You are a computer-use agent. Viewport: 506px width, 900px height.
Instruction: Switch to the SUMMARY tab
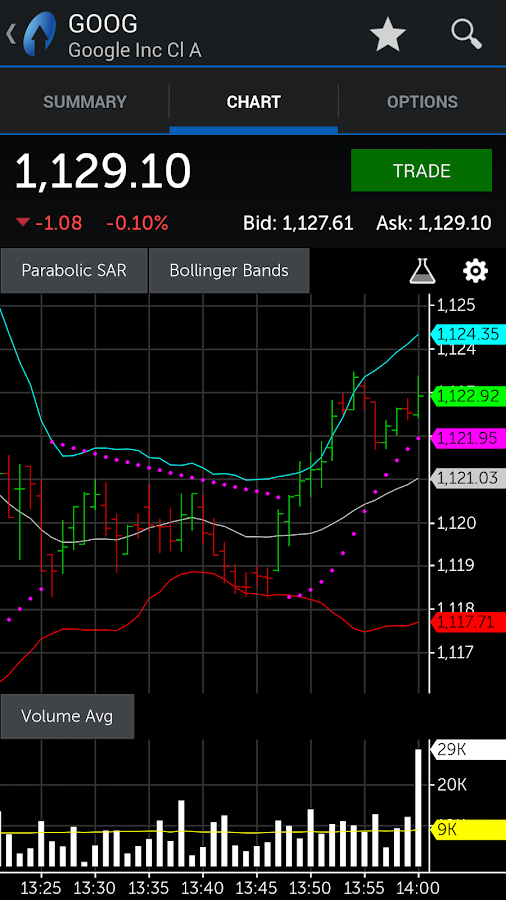pyautogui.click(x=85, y=102)
